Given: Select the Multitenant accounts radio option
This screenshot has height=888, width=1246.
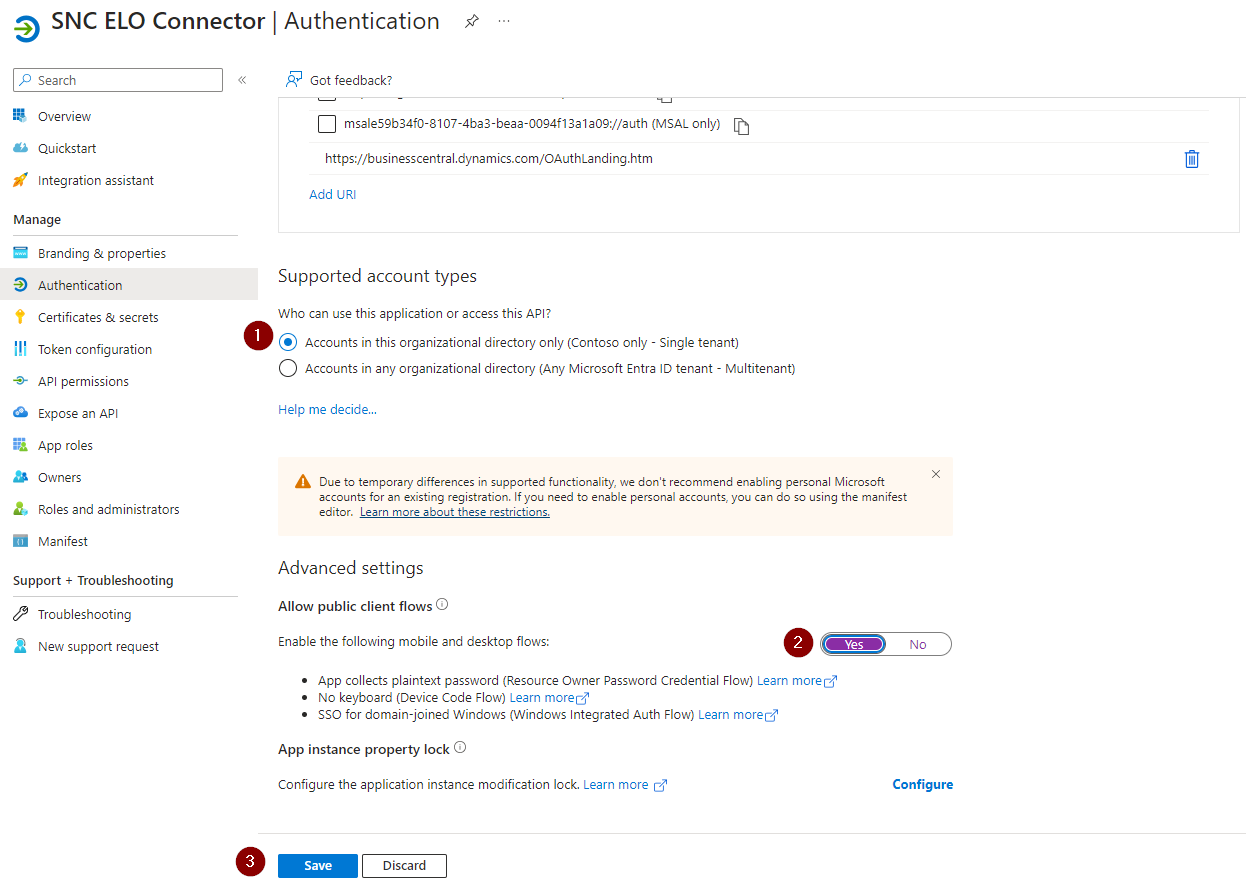Looking at the screenshot, I should [288, 368].
